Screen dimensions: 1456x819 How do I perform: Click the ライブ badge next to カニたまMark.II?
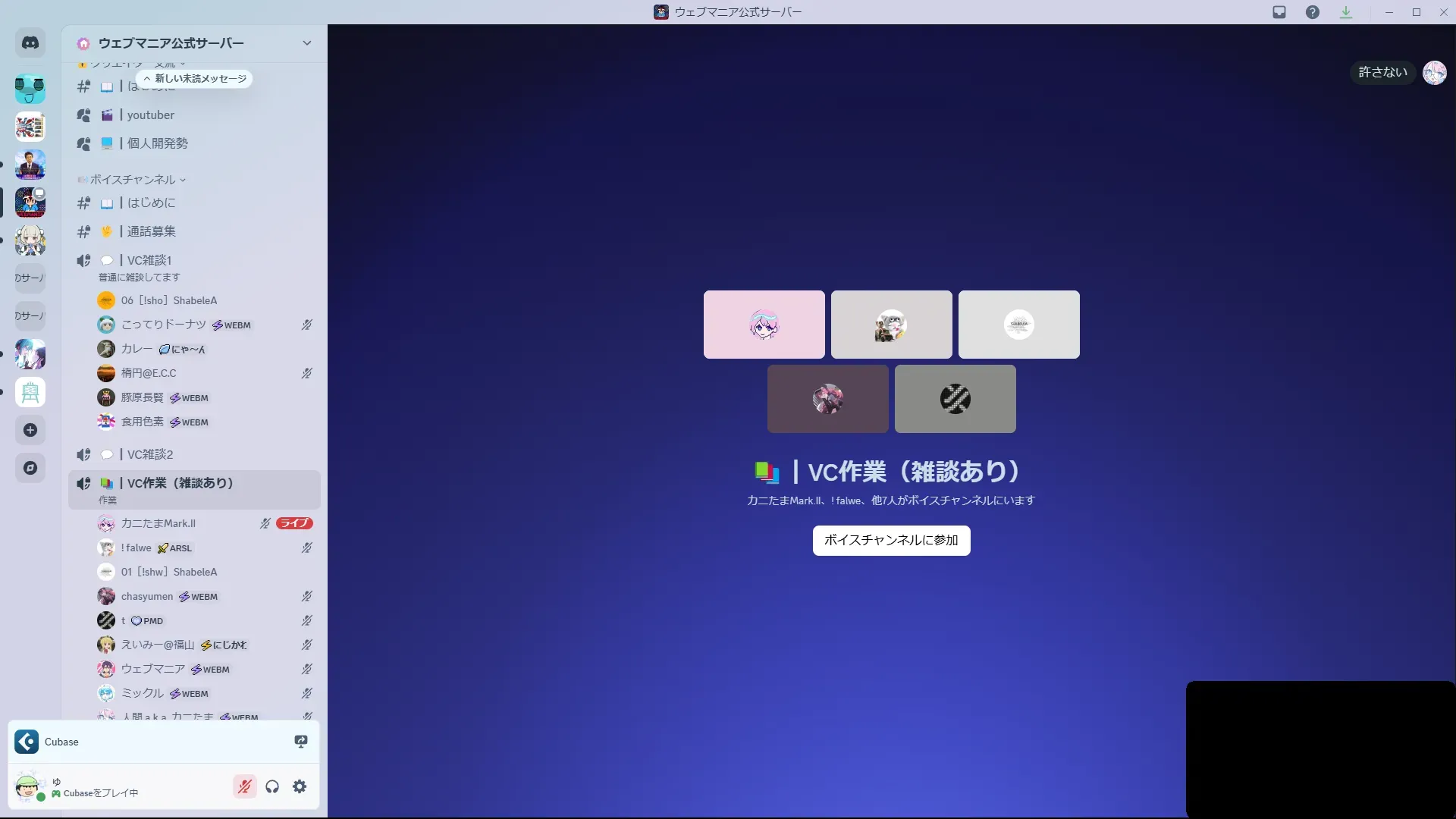(x=294, y=523)
